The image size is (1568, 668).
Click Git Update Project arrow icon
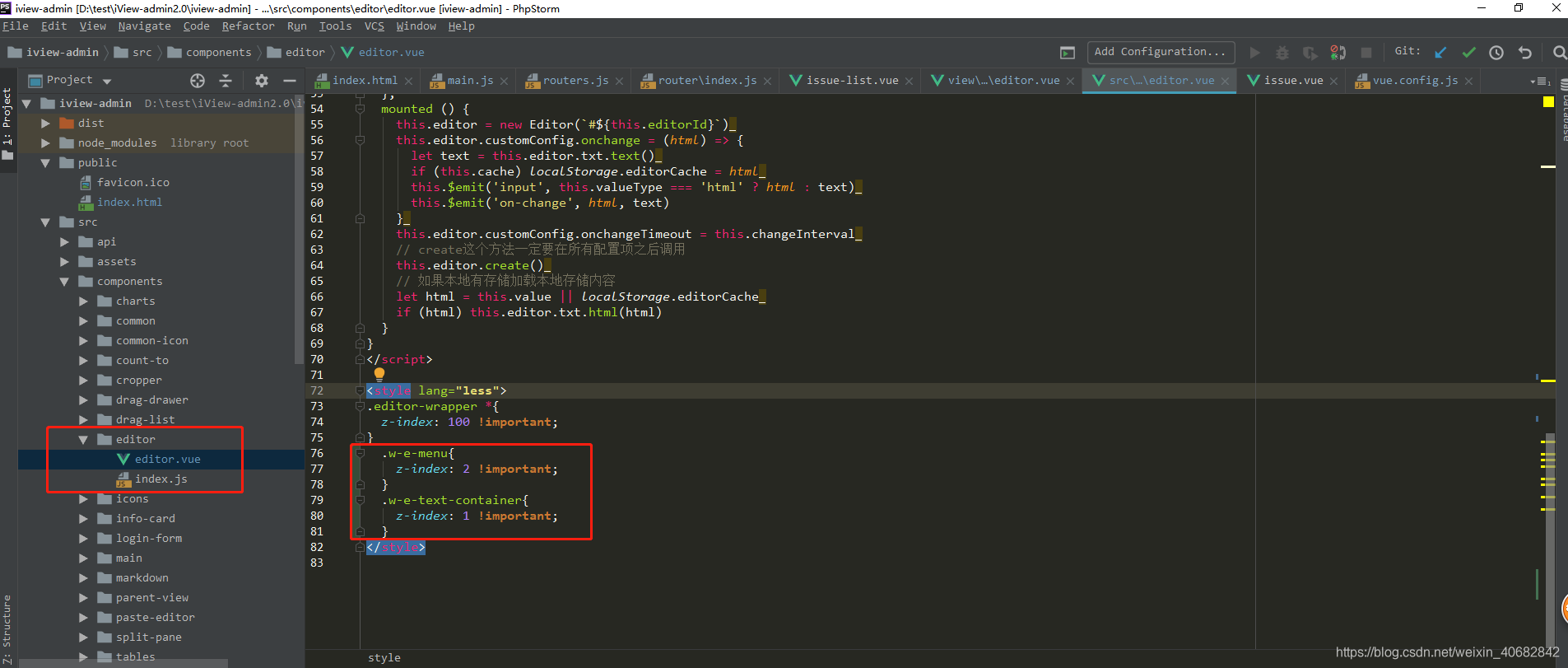coord(1440,53)
